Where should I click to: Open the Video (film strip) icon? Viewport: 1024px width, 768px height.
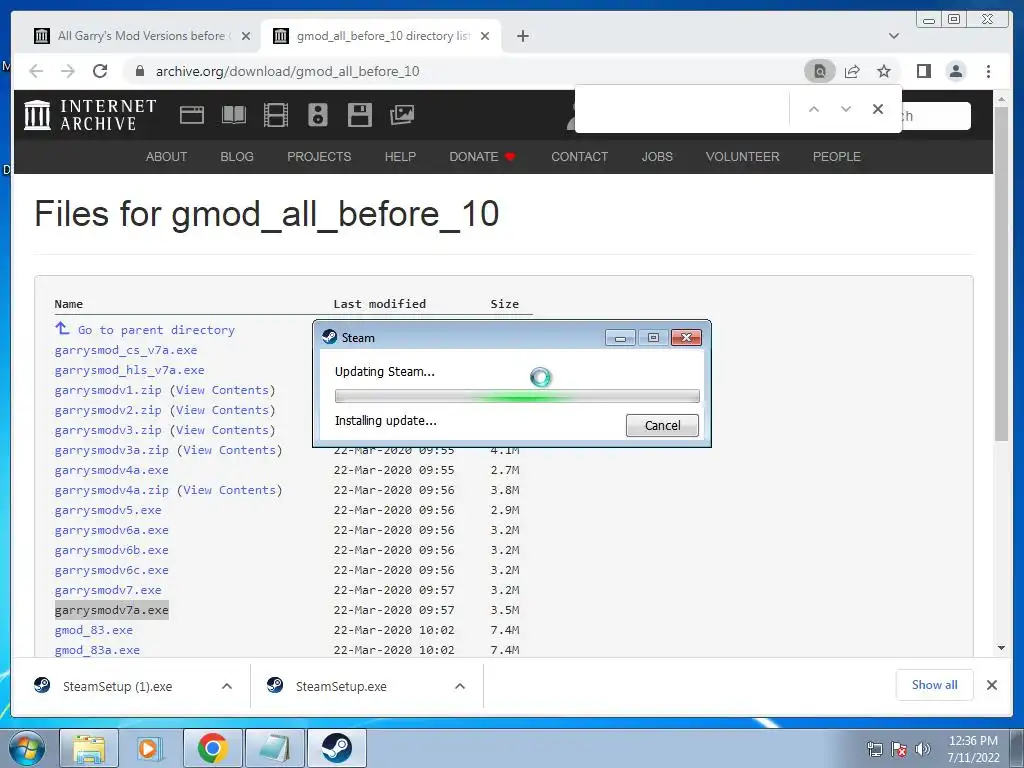coord(276,115)
